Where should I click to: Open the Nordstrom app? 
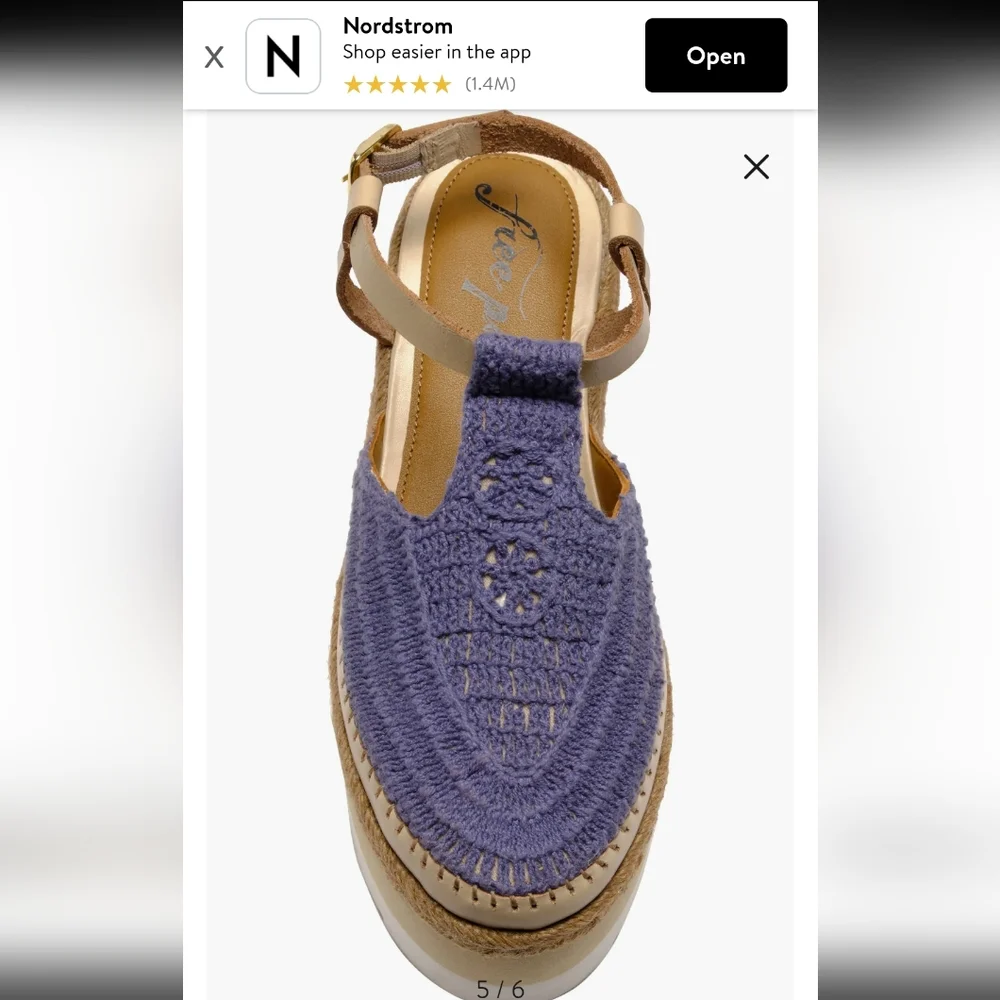(x=716, y=55)
